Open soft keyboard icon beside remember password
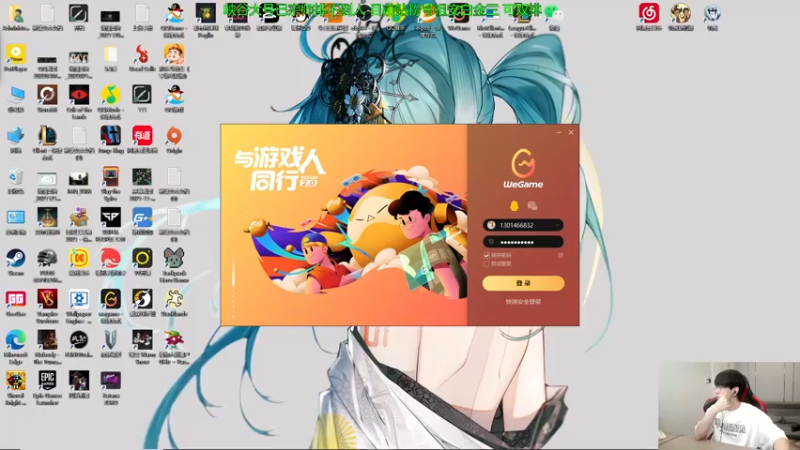This screenshot has height=450, width=800. click(560, 255)
